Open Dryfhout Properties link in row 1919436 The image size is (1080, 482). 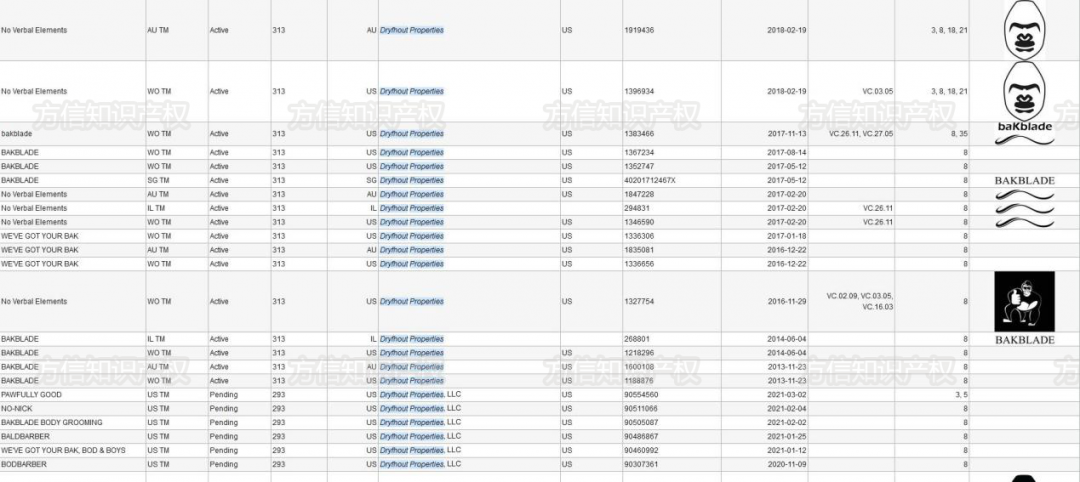coord(412,30)
